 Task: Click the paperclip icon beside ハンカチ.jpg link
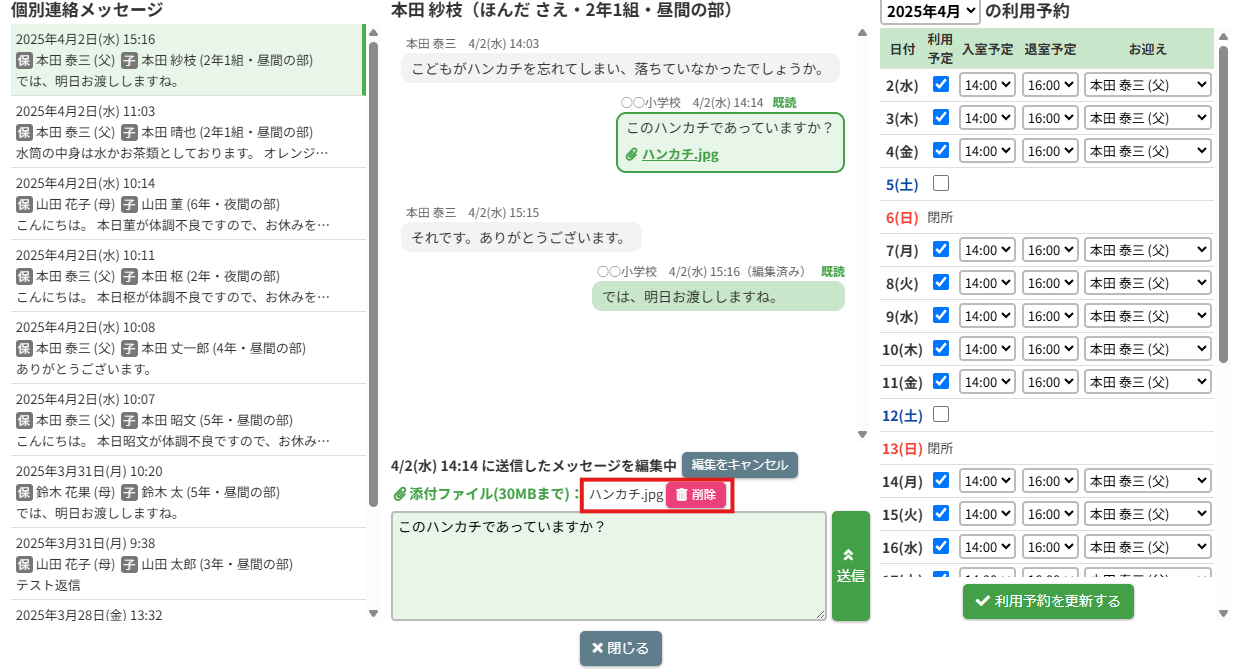[x=632, y=155]
